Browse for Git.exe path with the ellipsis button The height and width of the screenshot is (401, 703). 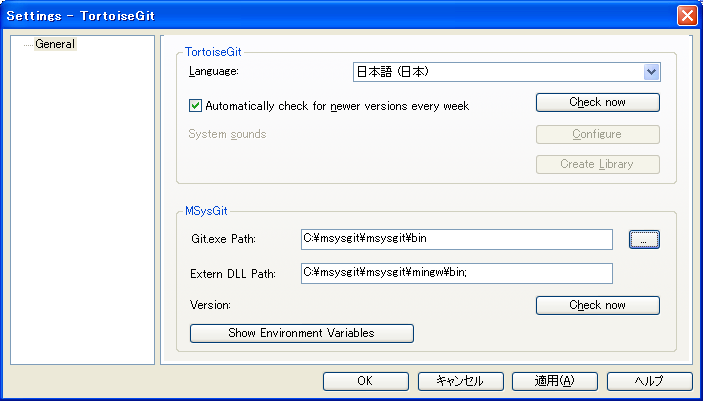pyautogui.click(x=644, y=239)
